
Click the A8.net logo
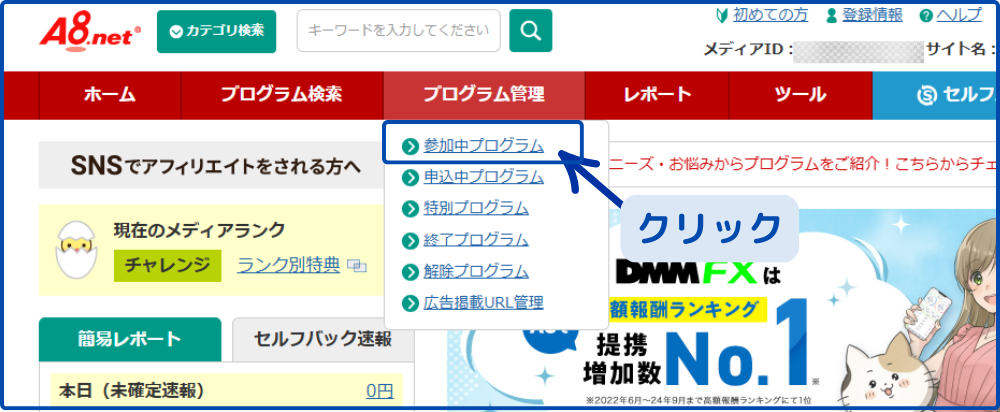[x=90, y=32]
